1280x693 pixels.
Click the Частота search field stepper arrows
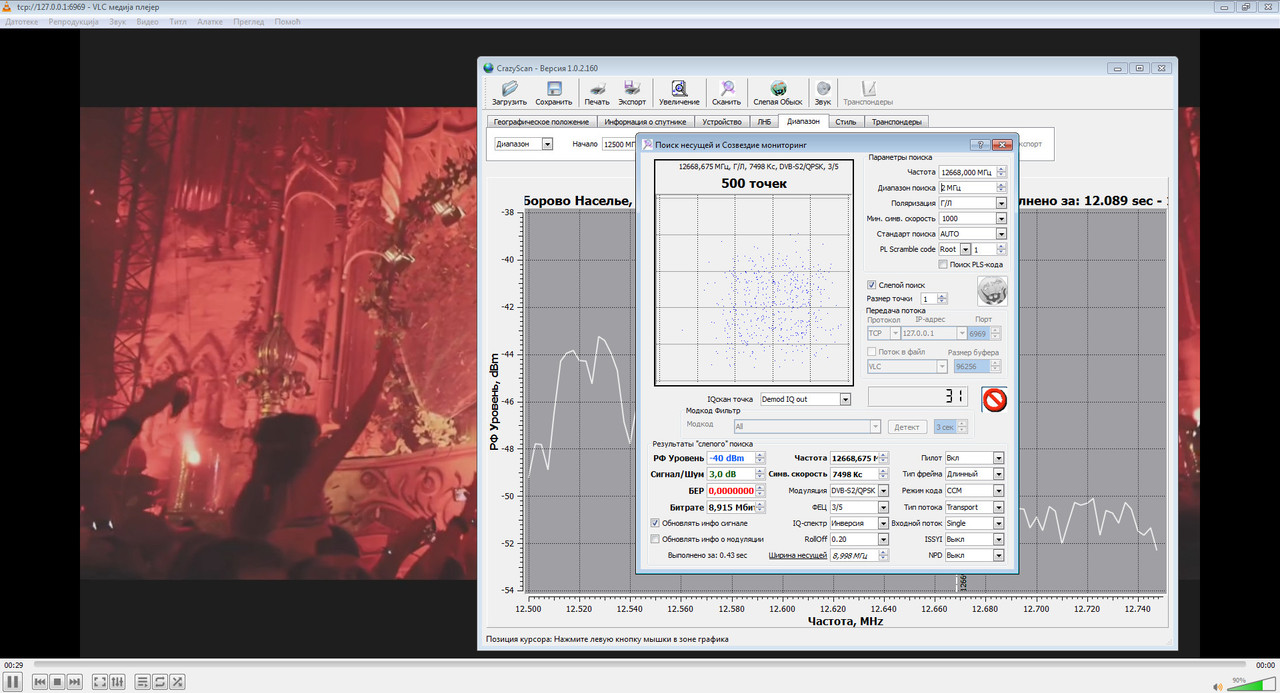[x=1002, y=172]
